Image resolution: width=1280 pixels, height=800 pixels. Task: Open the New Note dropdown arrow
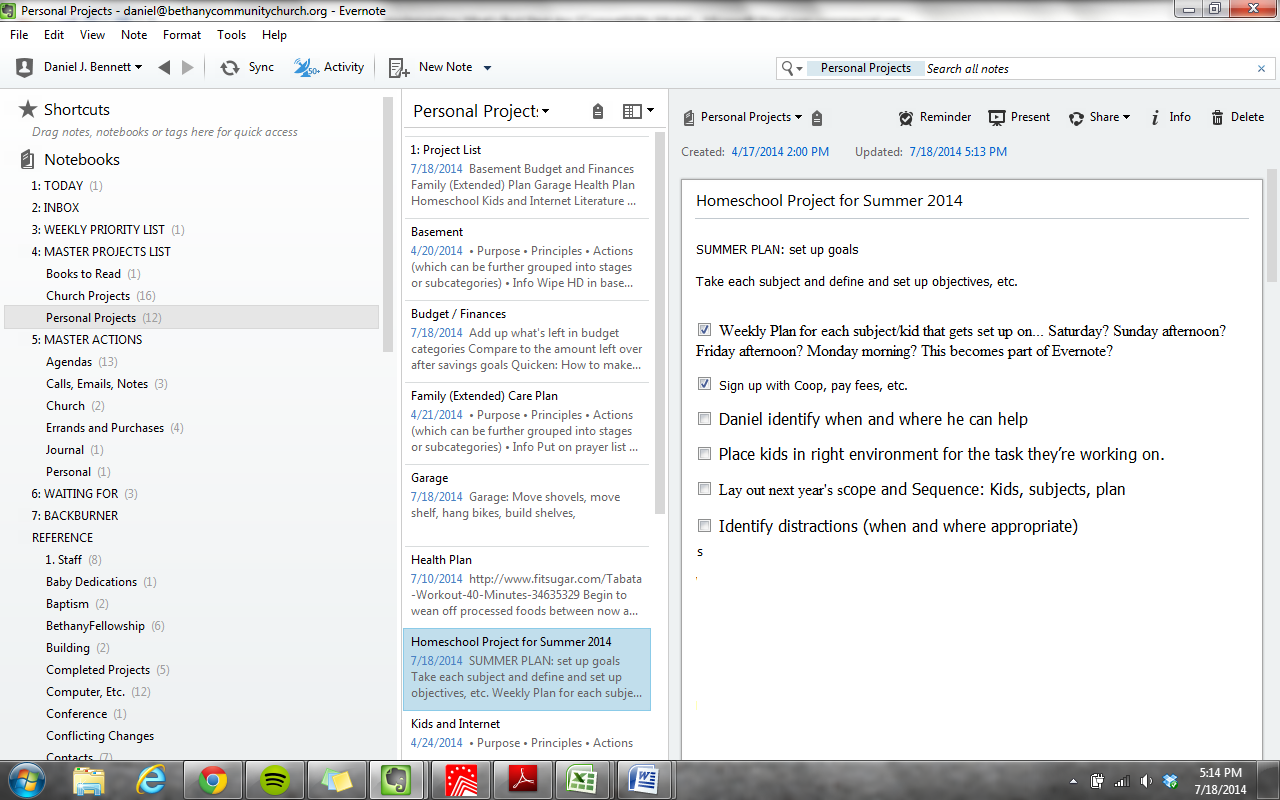487,68
